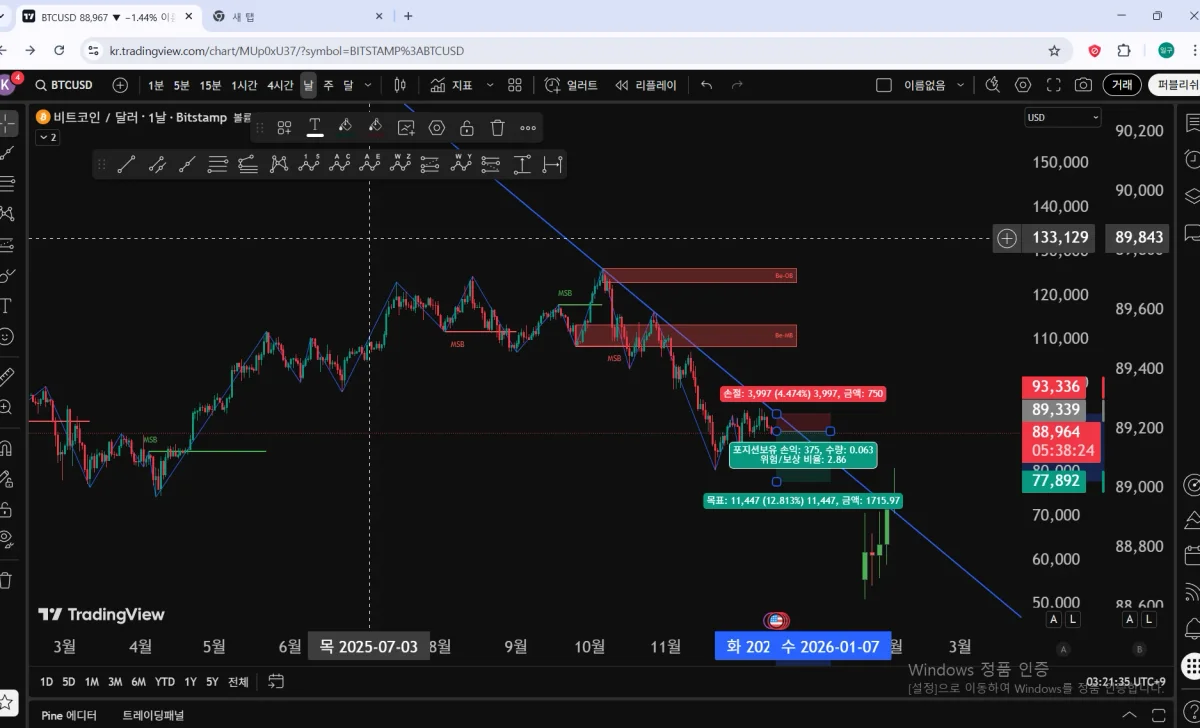This screenshot has height=728, width=1200.
Task: Open the 거래 trade button
Action: click(x=1122, y=85)
